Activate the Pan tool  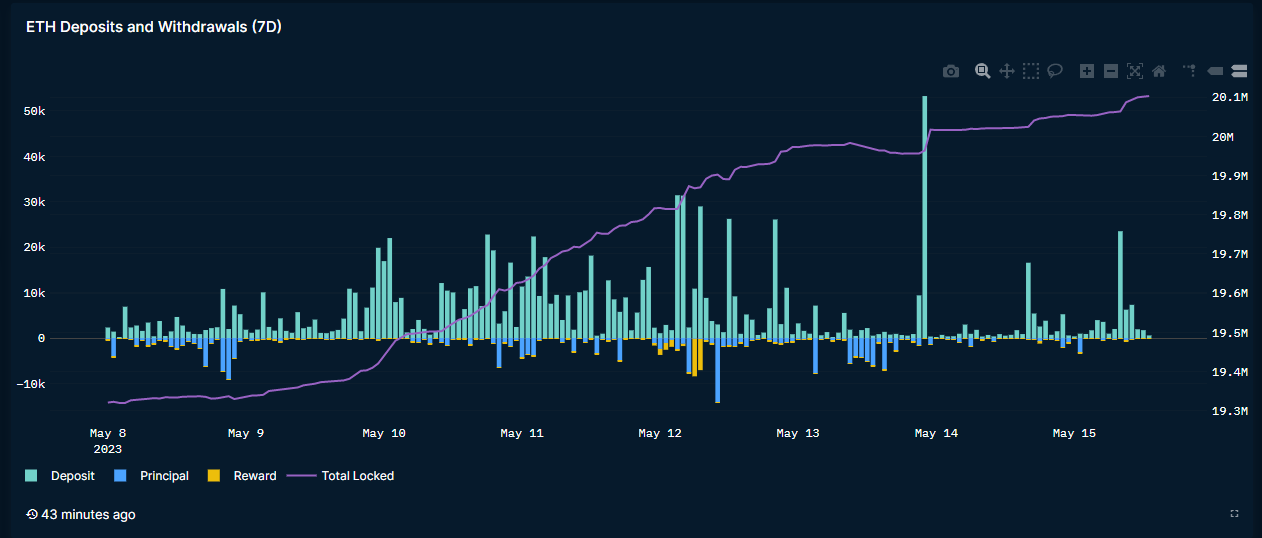[x=1007, y=71]
